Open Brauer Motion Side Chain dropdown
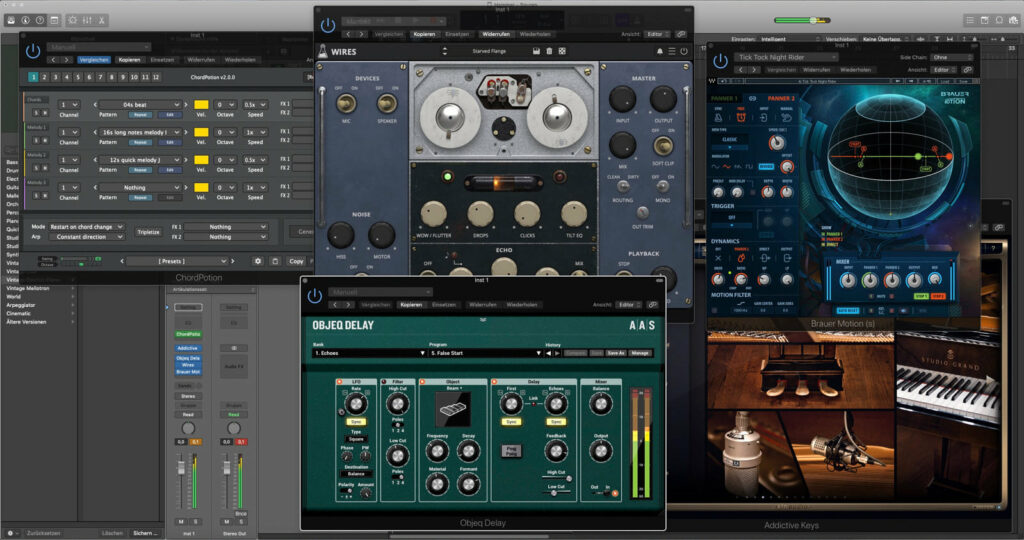1024x540 pixels. (x=952, y=57)
